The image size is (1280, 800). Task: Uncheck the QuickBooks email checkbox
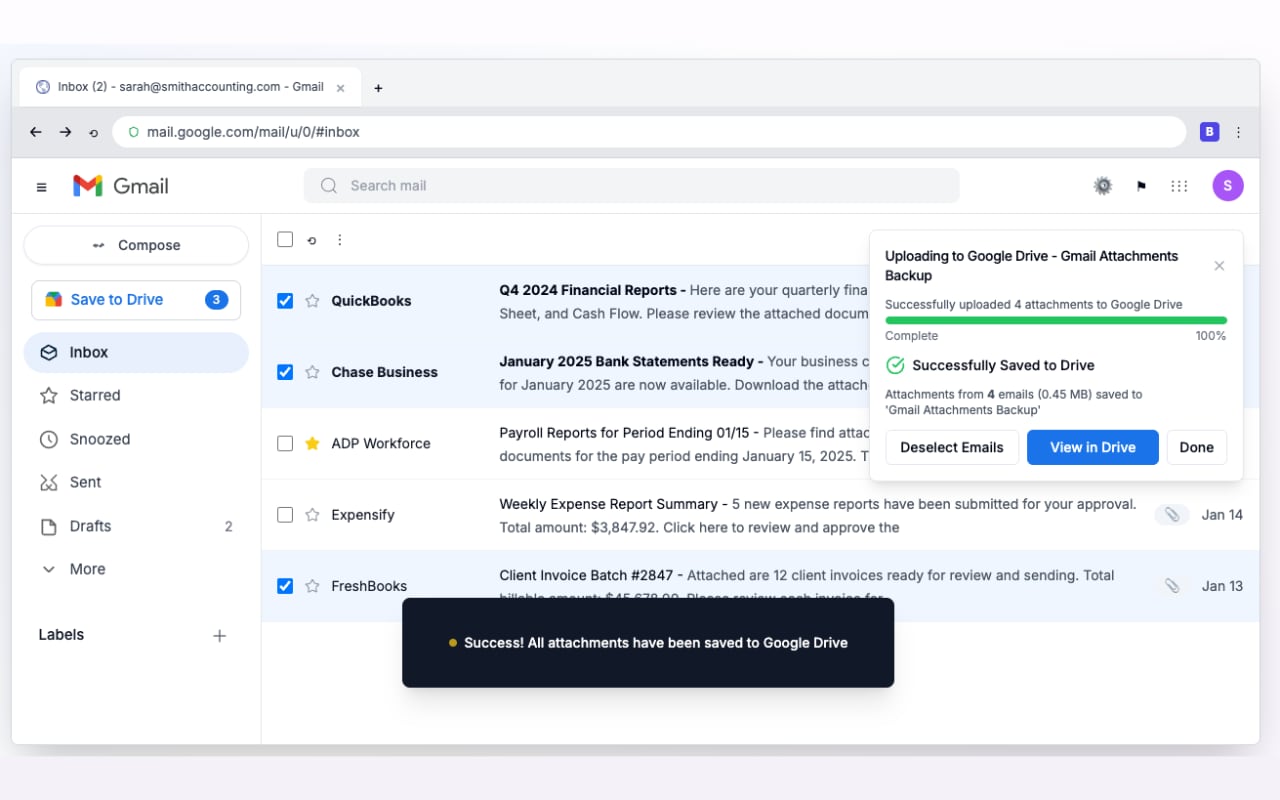(x=285, y=300)
